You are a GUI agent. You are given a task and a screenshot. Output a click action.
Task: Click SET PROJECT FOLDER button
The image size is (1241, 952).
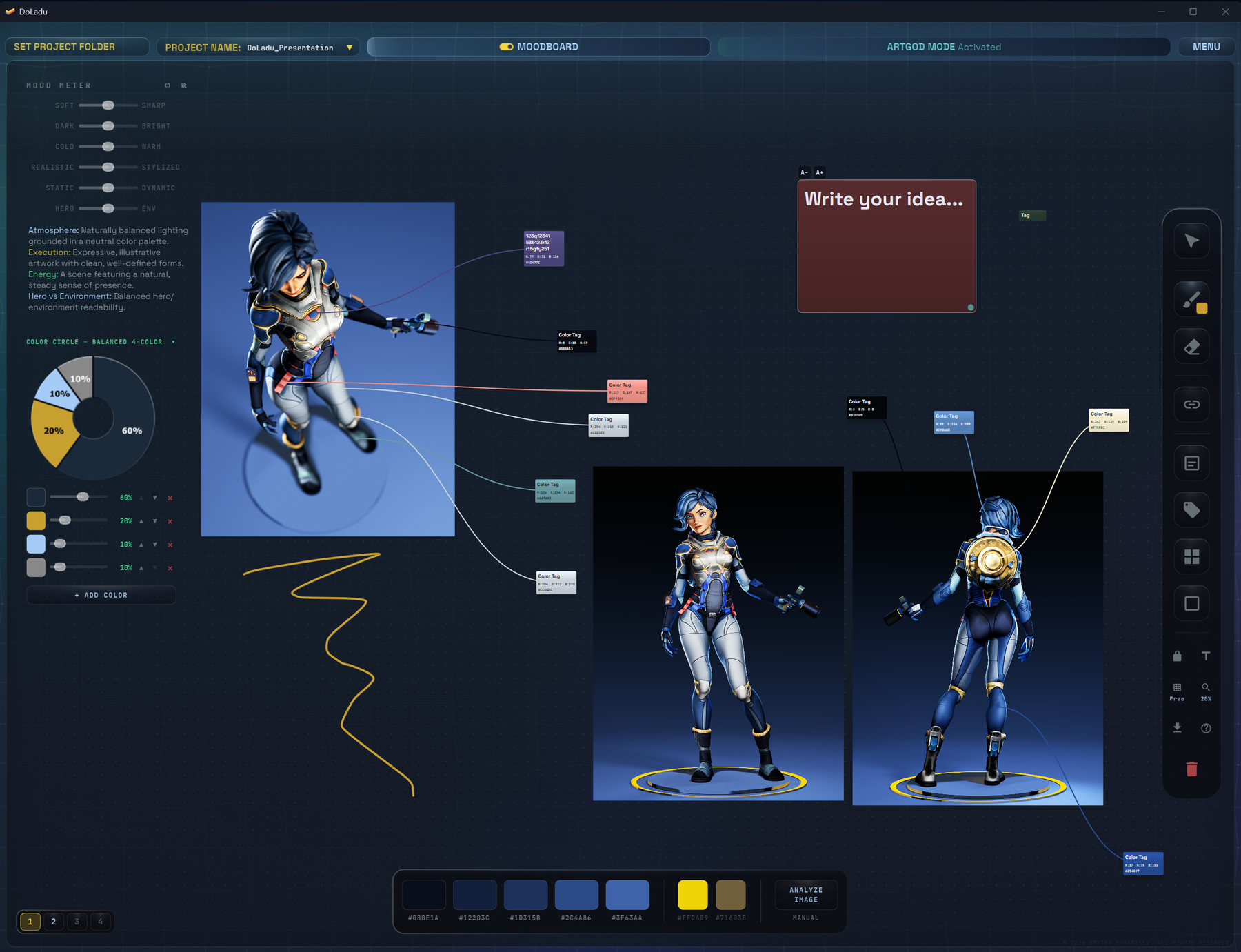[x=77, y=47]
